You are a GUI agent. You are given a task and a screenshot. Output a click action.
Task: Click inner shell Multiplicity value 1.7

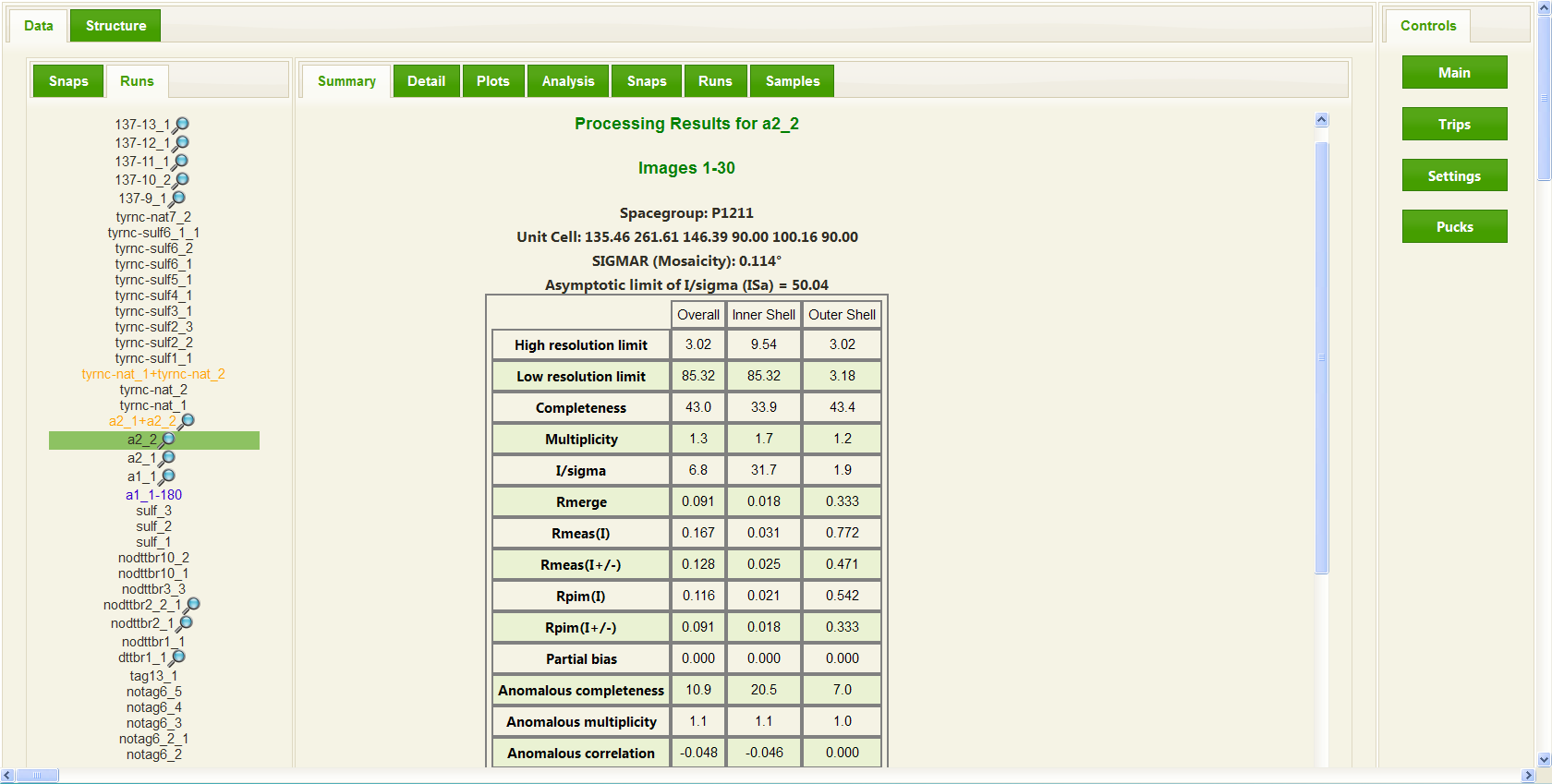(764, 439)
